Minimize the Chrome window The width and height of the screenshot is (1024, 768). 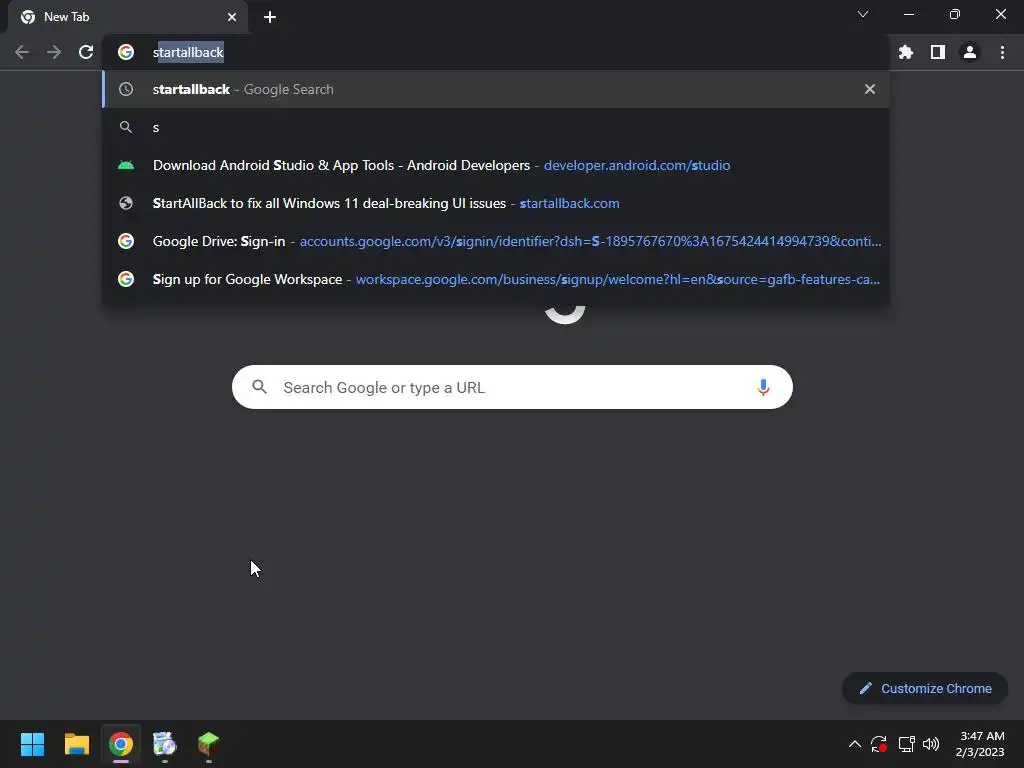tap(909, 14)
